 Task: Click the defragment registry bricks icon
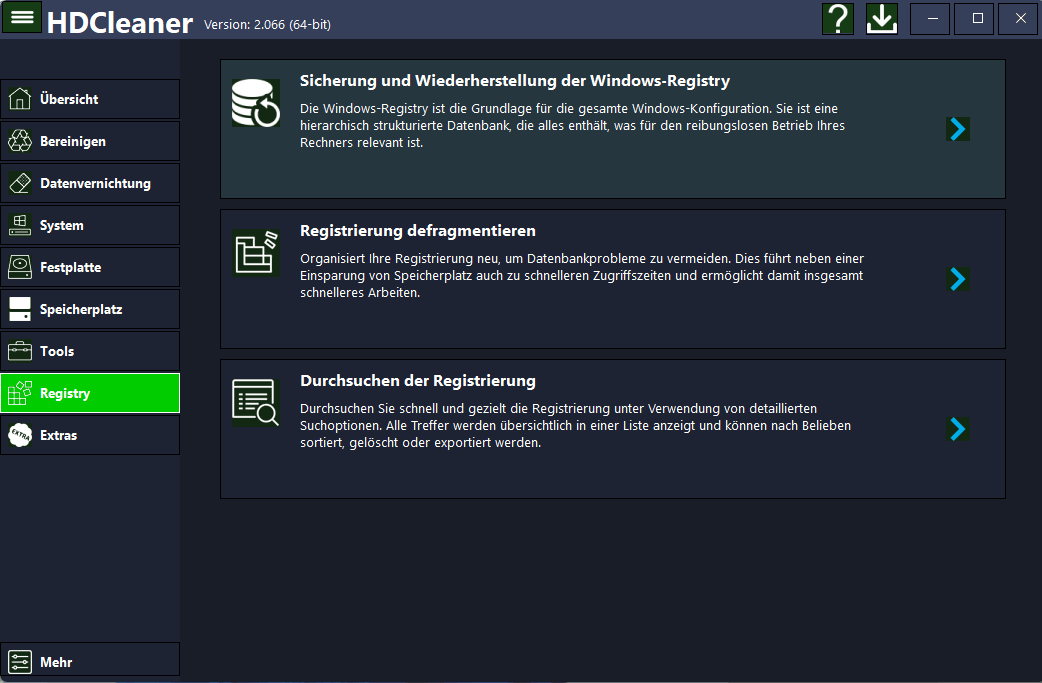click(x=255, y=253)
